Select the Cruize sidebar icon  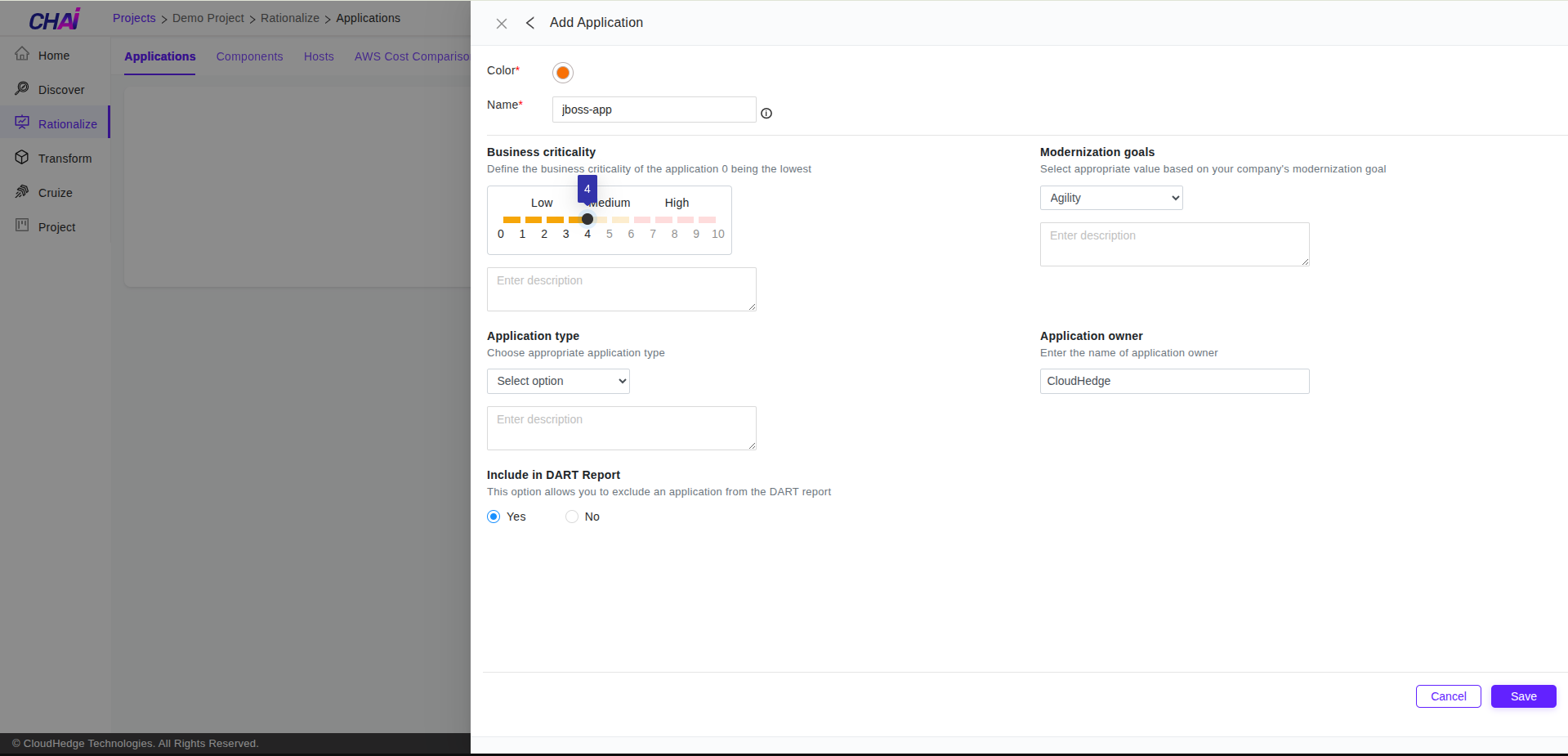click(22, 191)
